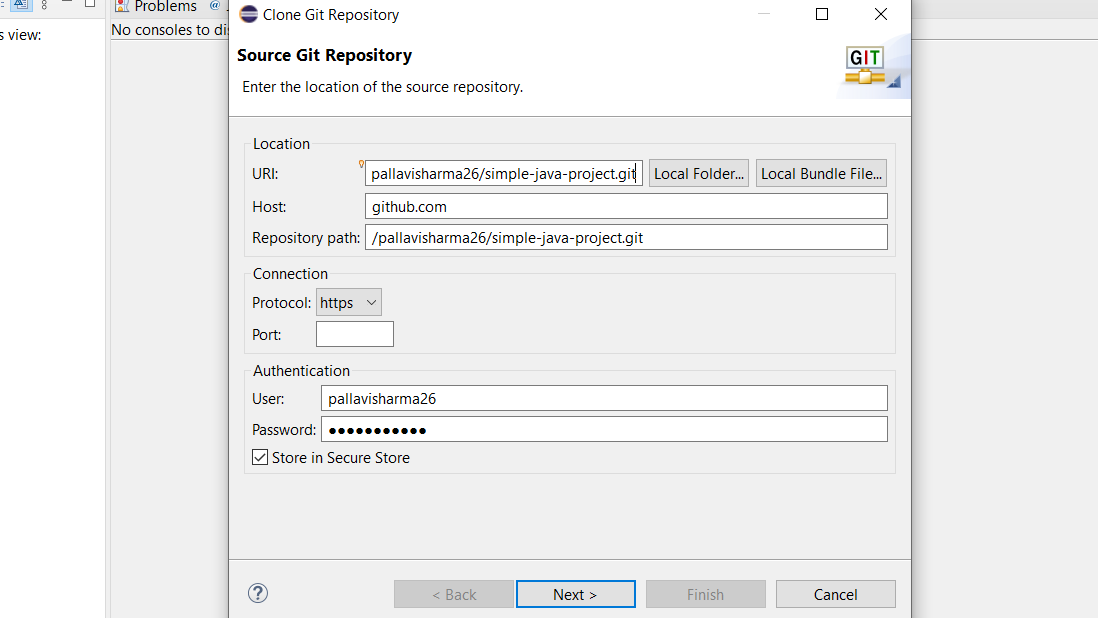Click the Password field
Viewport: 1098px width, 618px height.
[x=604, y=428]
